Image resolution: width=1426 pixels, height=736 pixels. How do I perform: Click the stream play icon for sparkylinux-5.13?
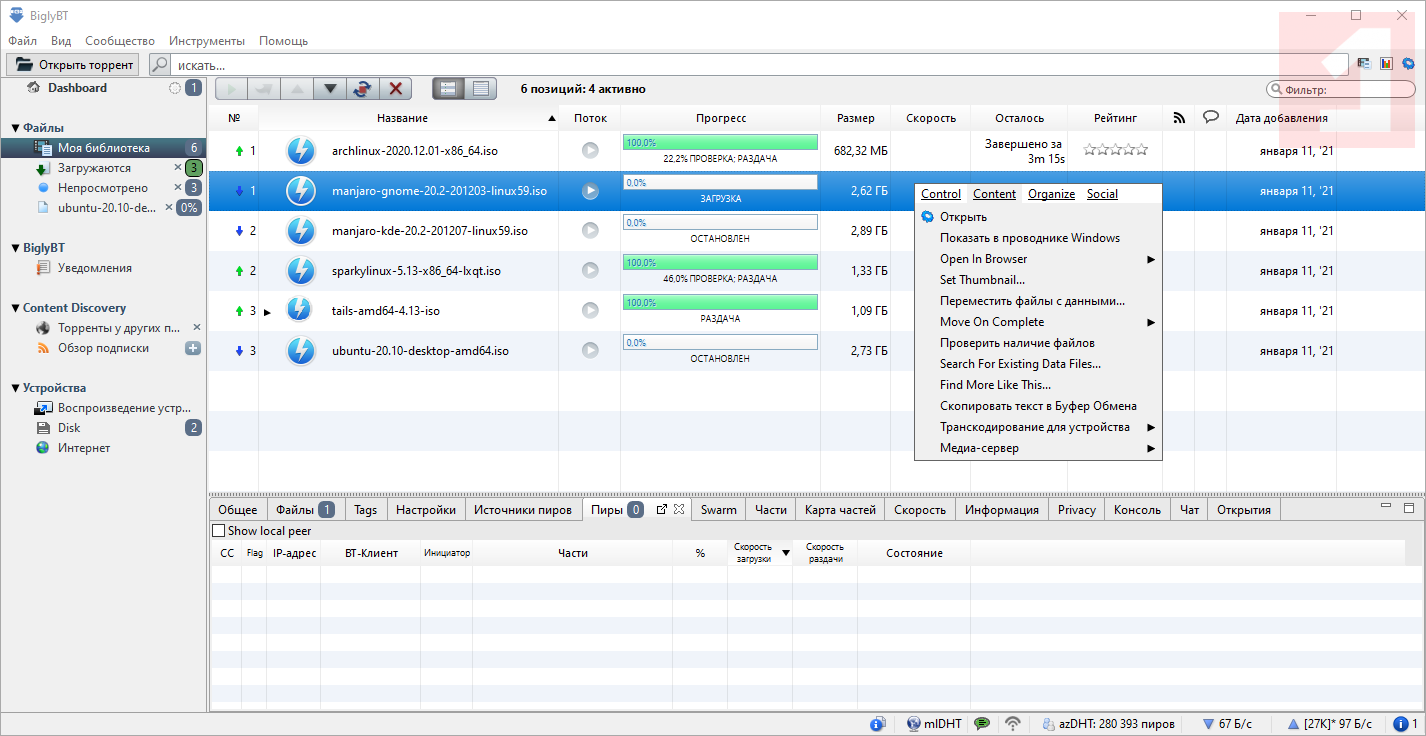coord(590,271)
